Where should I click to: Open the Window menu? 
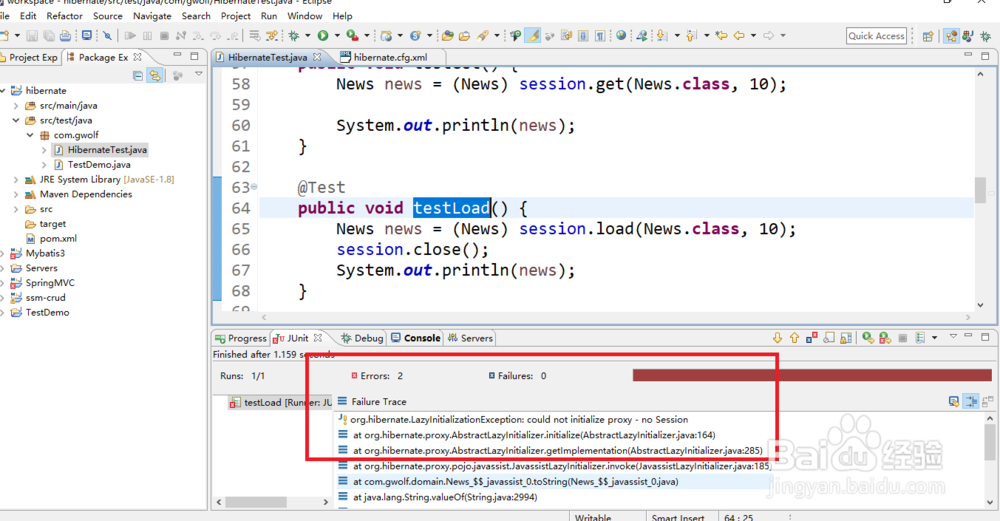[304, 16]
